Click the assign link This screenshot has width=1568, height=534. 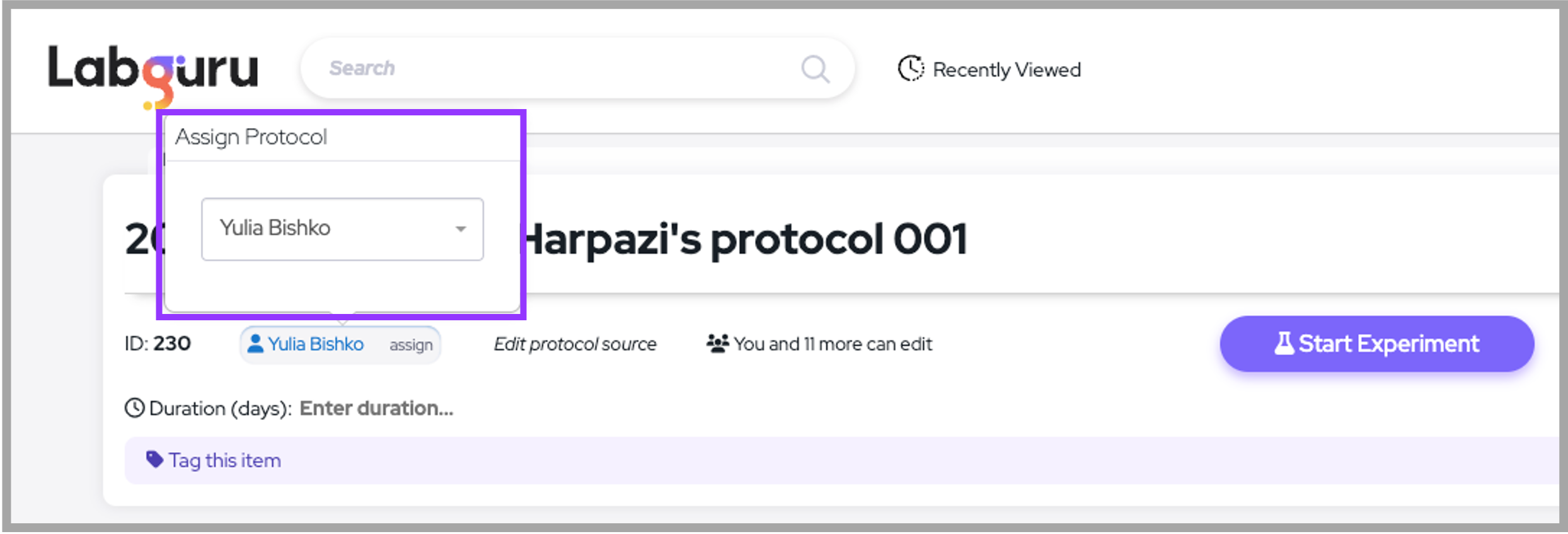pos(411,345)
